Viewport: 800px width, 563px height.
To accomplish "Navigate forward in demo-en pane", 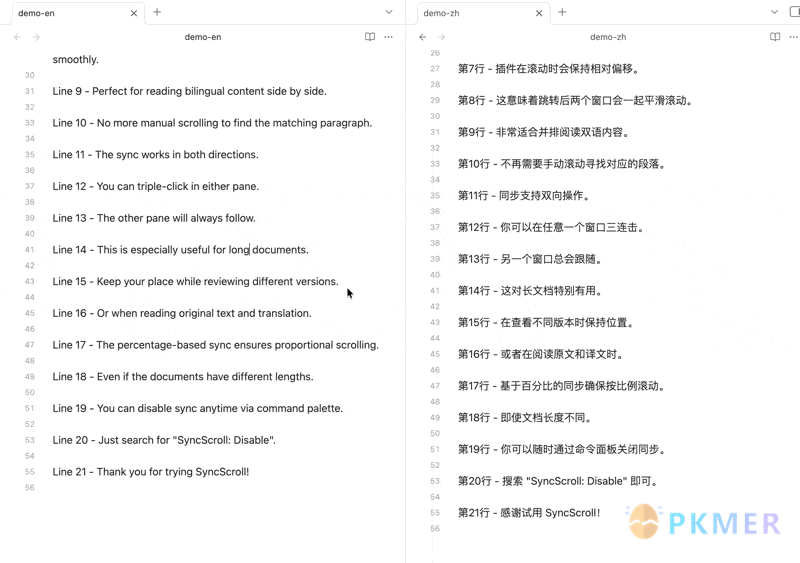I will pos(36,37).
